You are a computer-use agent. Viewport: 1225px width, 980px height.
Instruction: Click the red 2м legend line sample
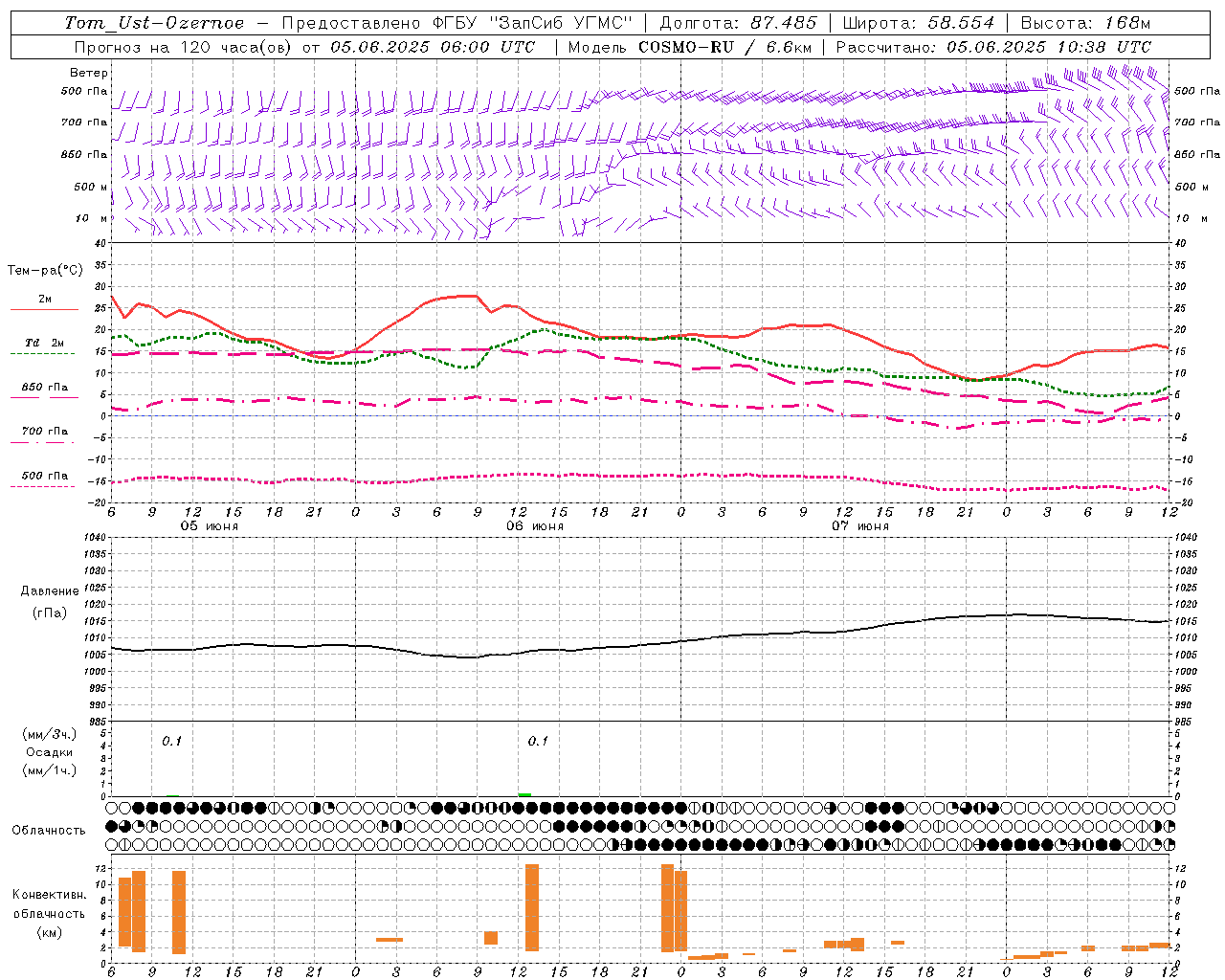pos(44,310)
